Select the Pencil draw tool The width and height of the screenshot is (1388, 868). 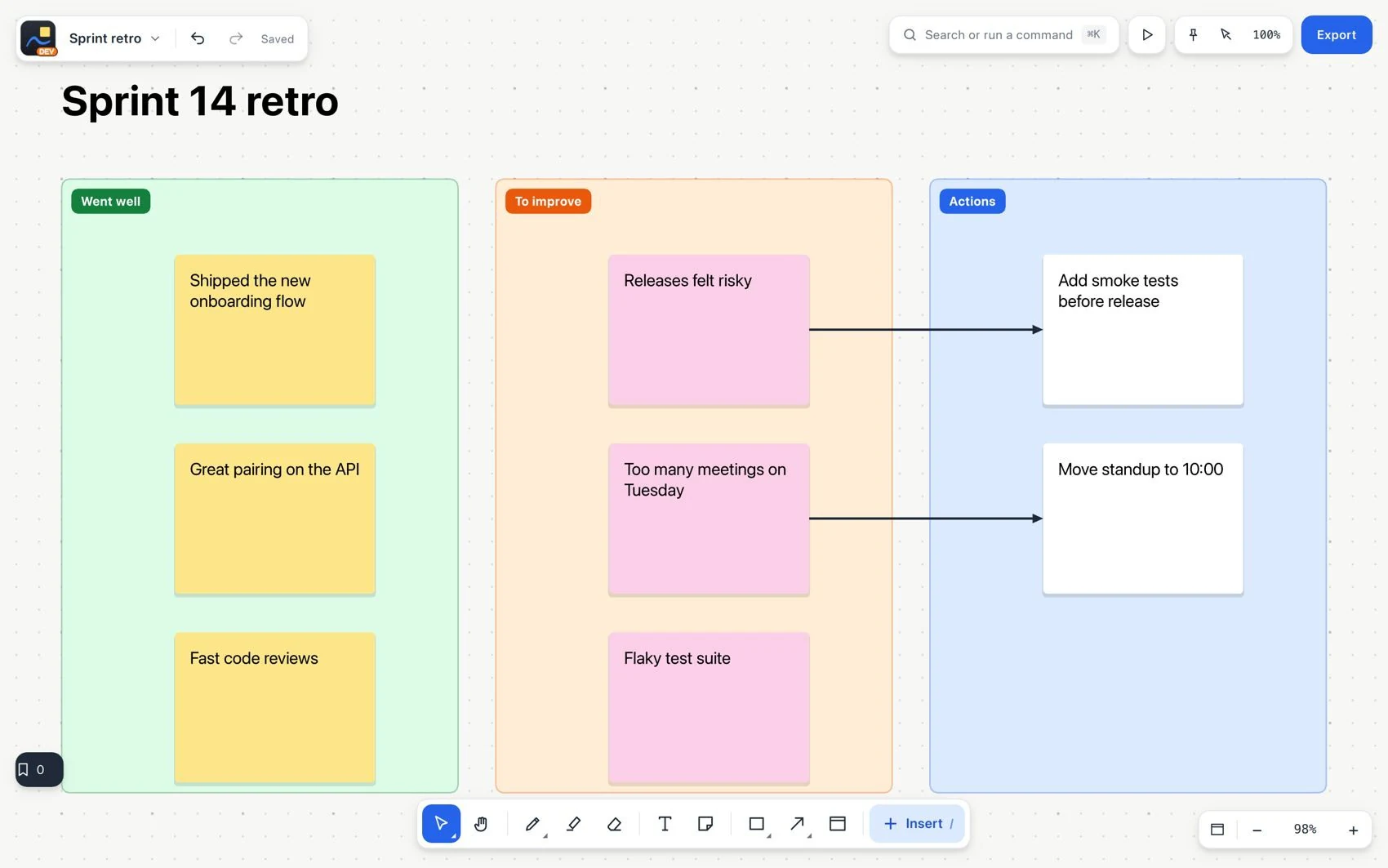coord(532,823)
